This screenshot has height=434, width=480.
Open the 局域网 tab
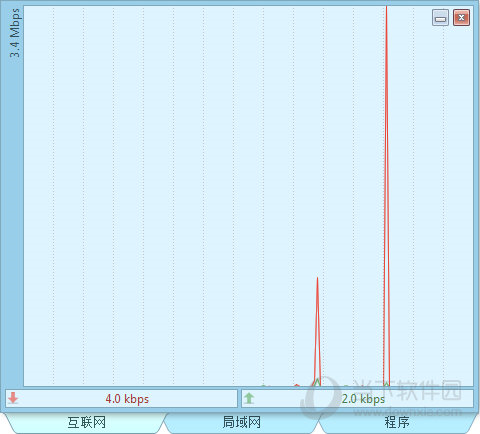click(241, 423)
